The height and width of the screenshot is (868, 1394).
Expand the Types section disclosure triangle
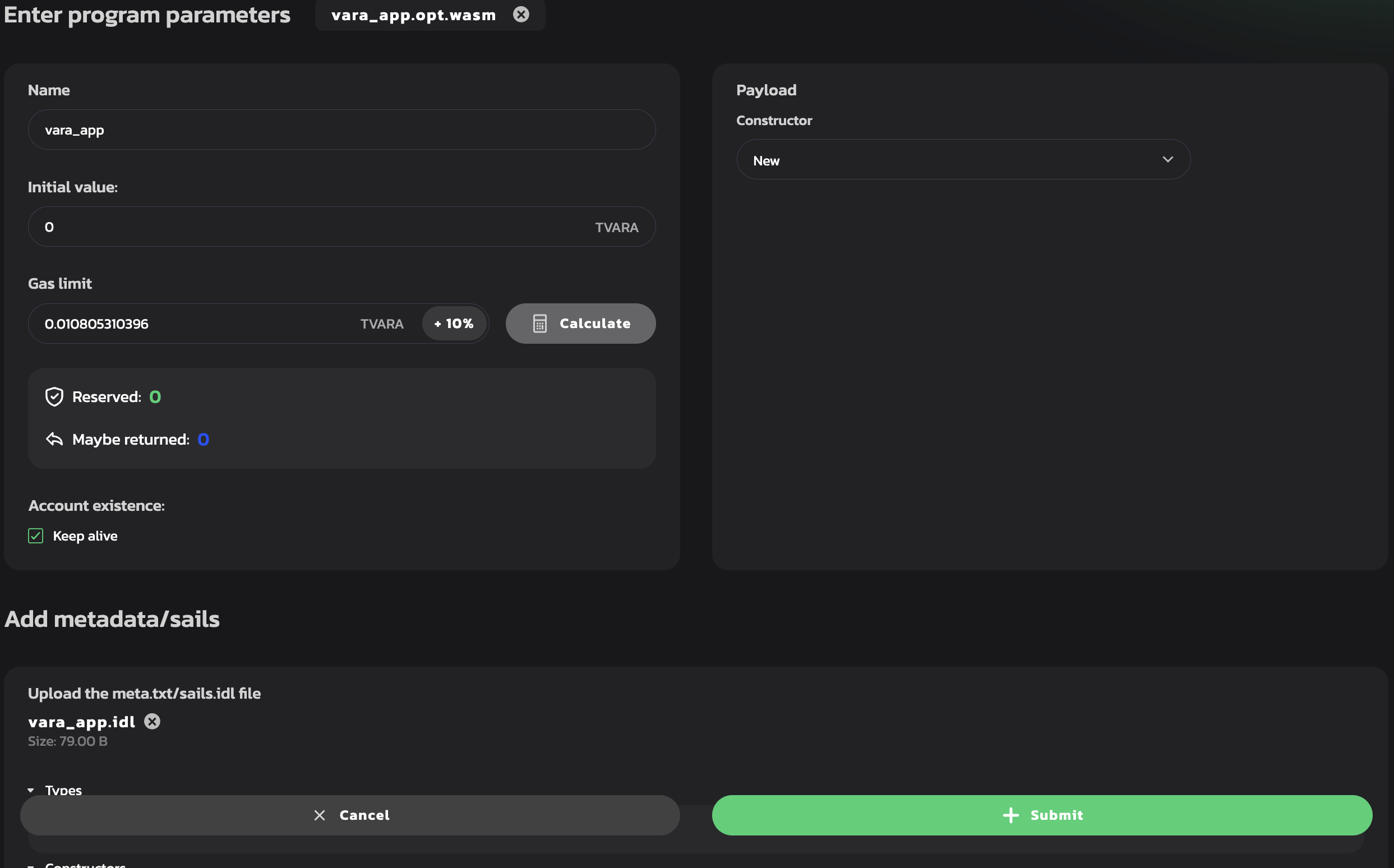(30, 789)
